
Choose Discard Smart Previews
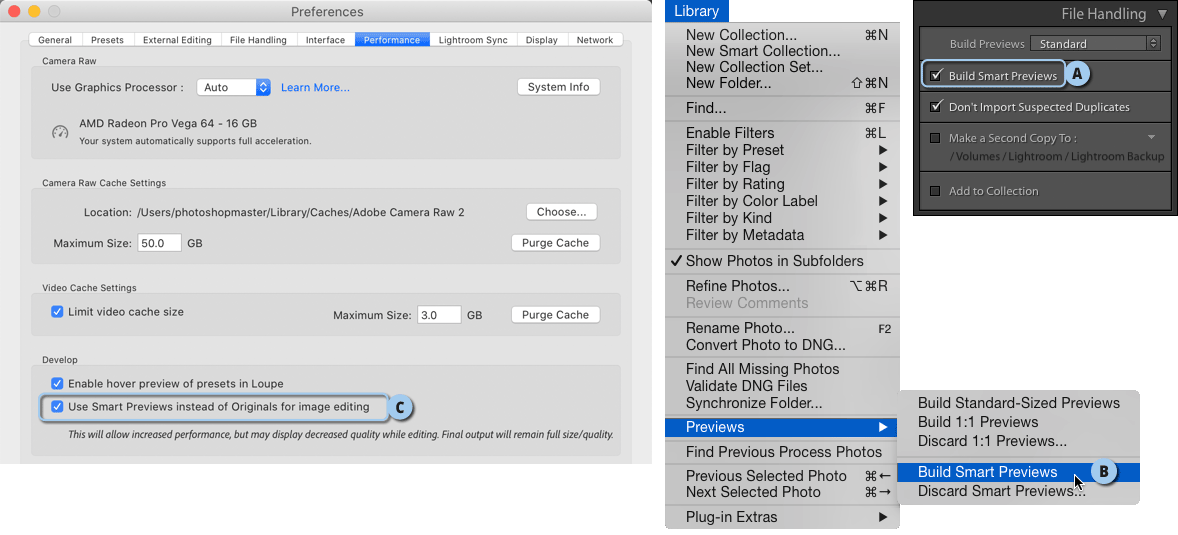[x=1019, y=491]
